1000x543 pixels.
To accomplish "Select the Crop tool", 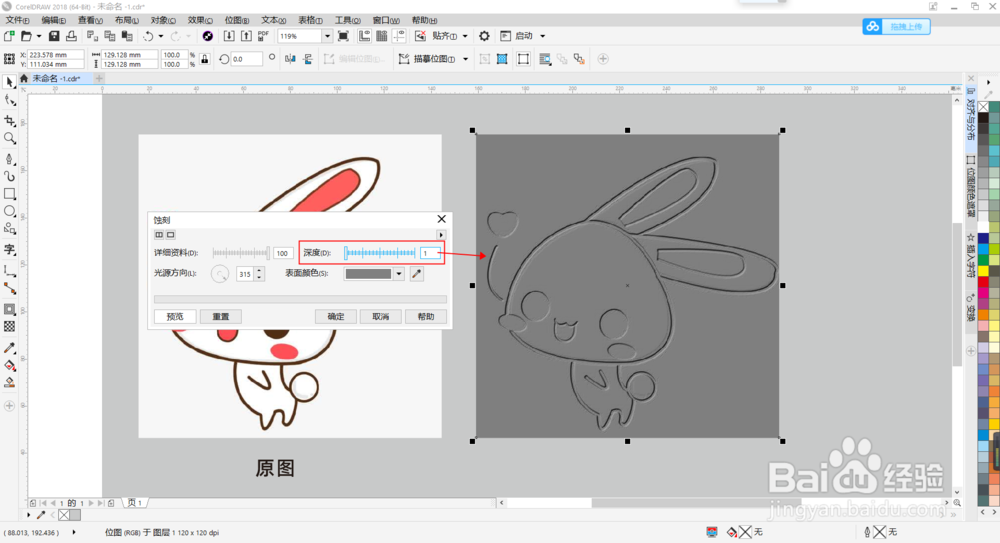I will 10,121.
